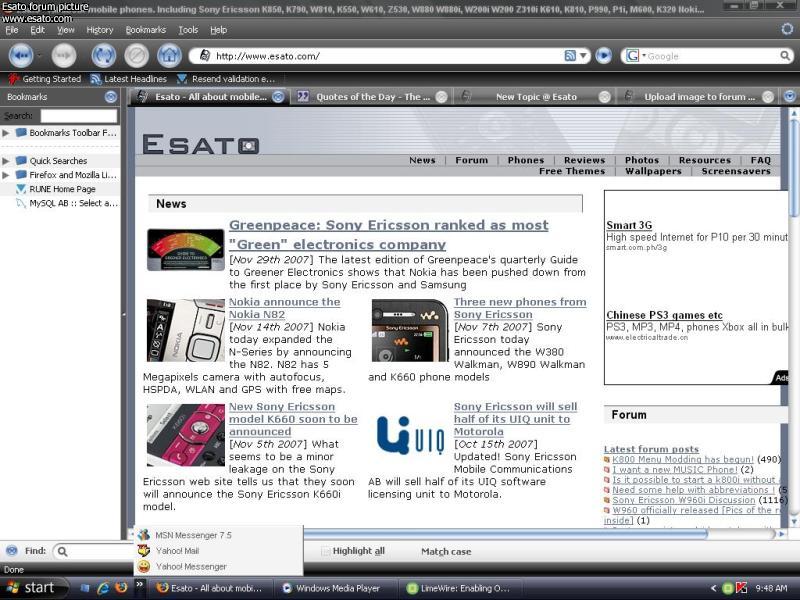Close the Find bar

[x=11, y=551]
